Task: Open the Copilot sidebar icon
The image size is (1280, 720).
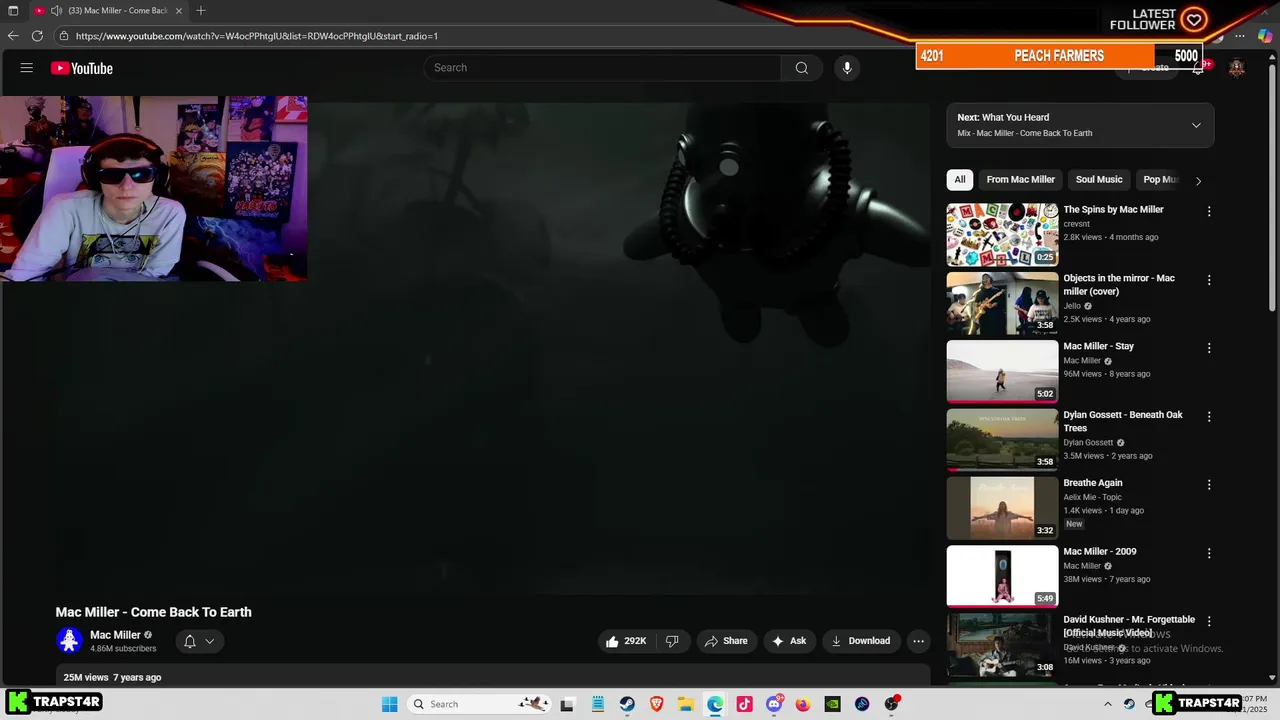Action: [x=1265, y=36]
